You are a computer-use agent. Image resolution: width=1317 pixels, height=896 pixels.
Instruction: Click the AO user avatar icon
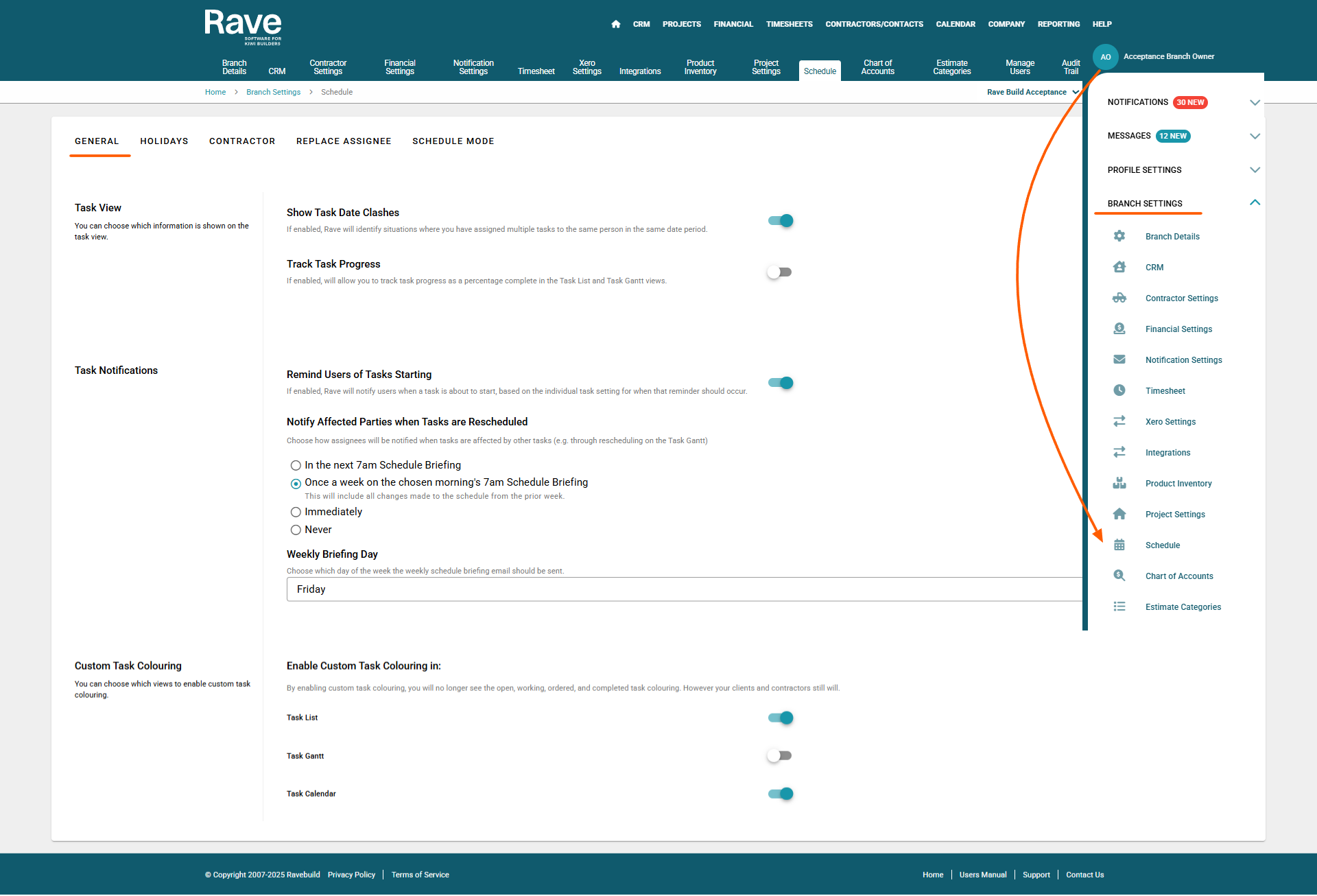click(1105, 57)
